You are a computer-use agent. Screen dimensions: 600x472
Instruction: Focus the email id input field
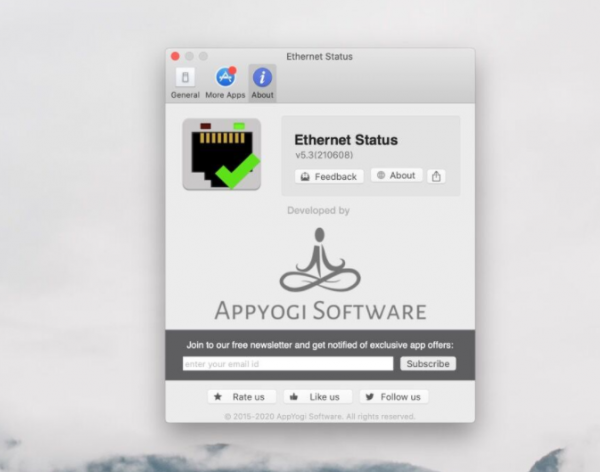(288, 364)
